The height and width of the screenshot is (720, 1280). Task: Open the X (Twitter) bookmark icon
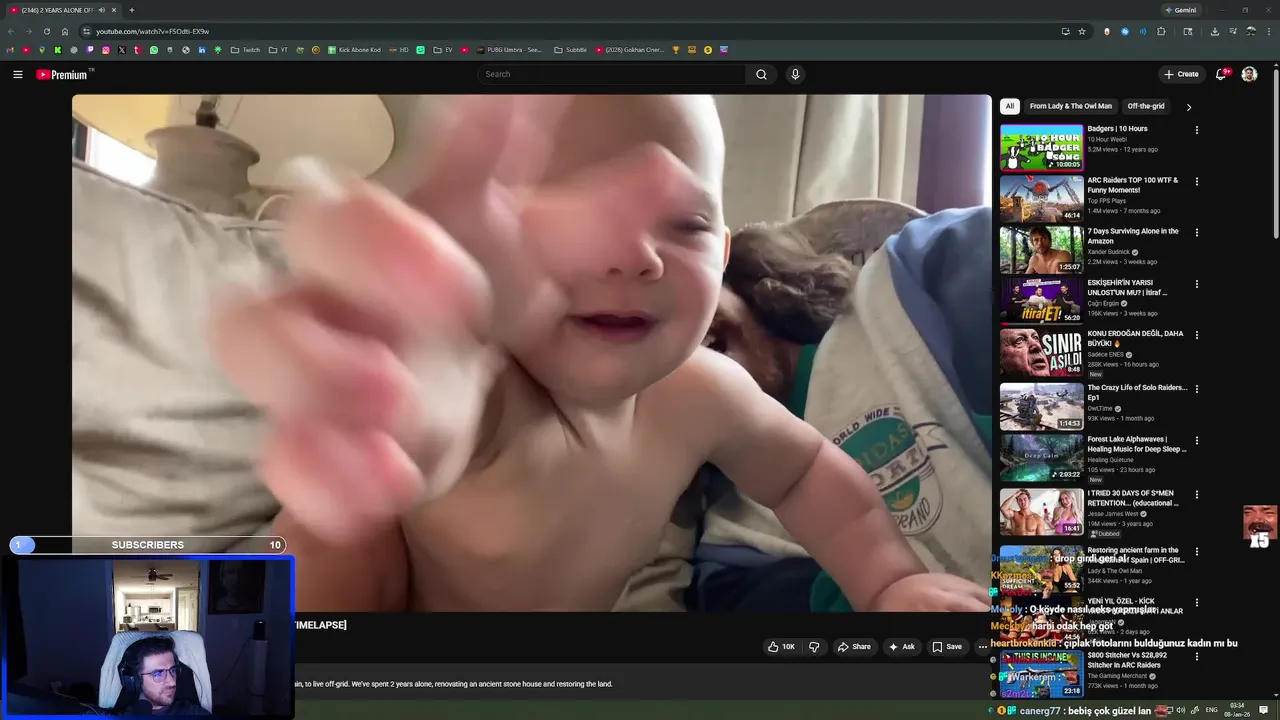[122, 49]
